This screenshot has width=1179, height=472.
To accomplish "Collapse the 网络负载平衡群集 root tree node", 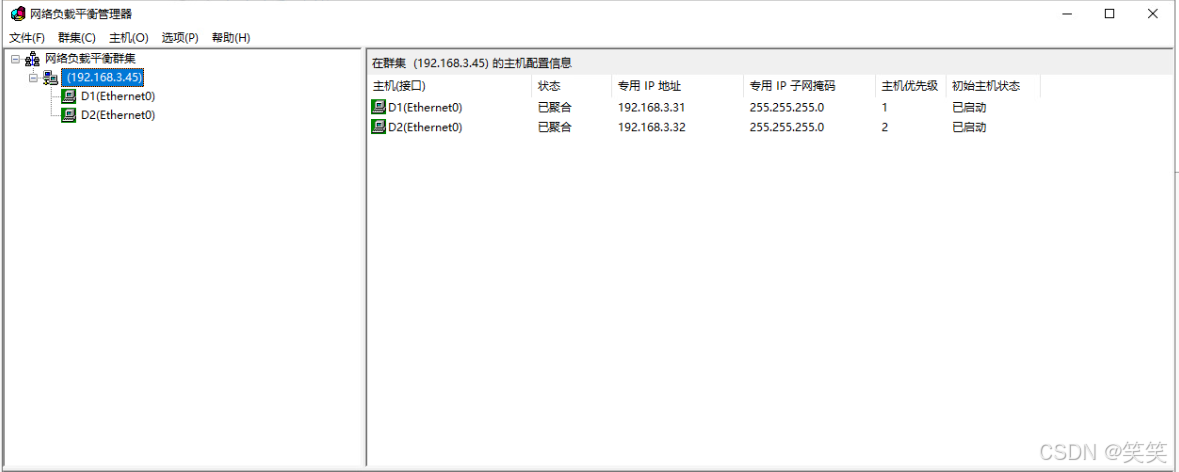I will [x=15, y=59].
